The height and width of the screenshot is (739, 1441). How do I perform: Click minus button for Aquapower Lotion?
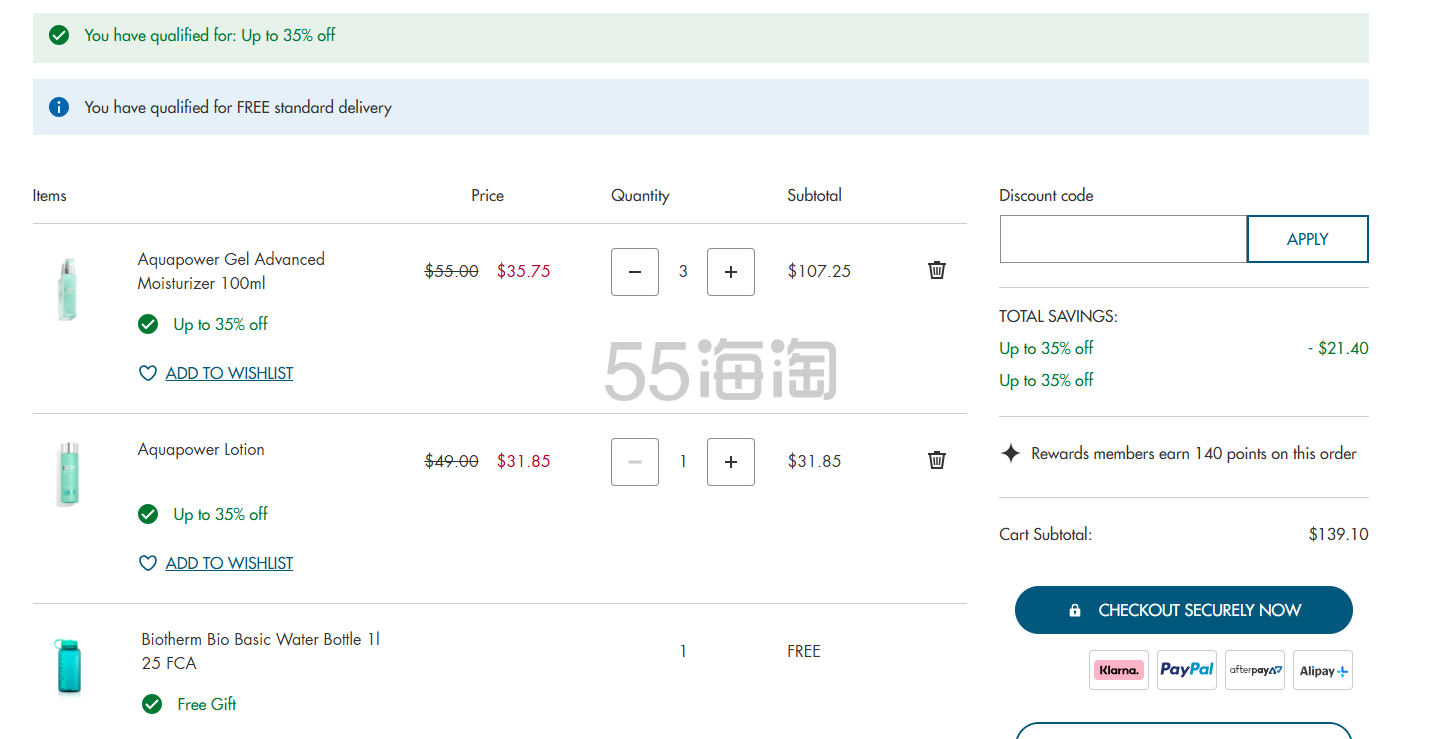pos(635,462)
